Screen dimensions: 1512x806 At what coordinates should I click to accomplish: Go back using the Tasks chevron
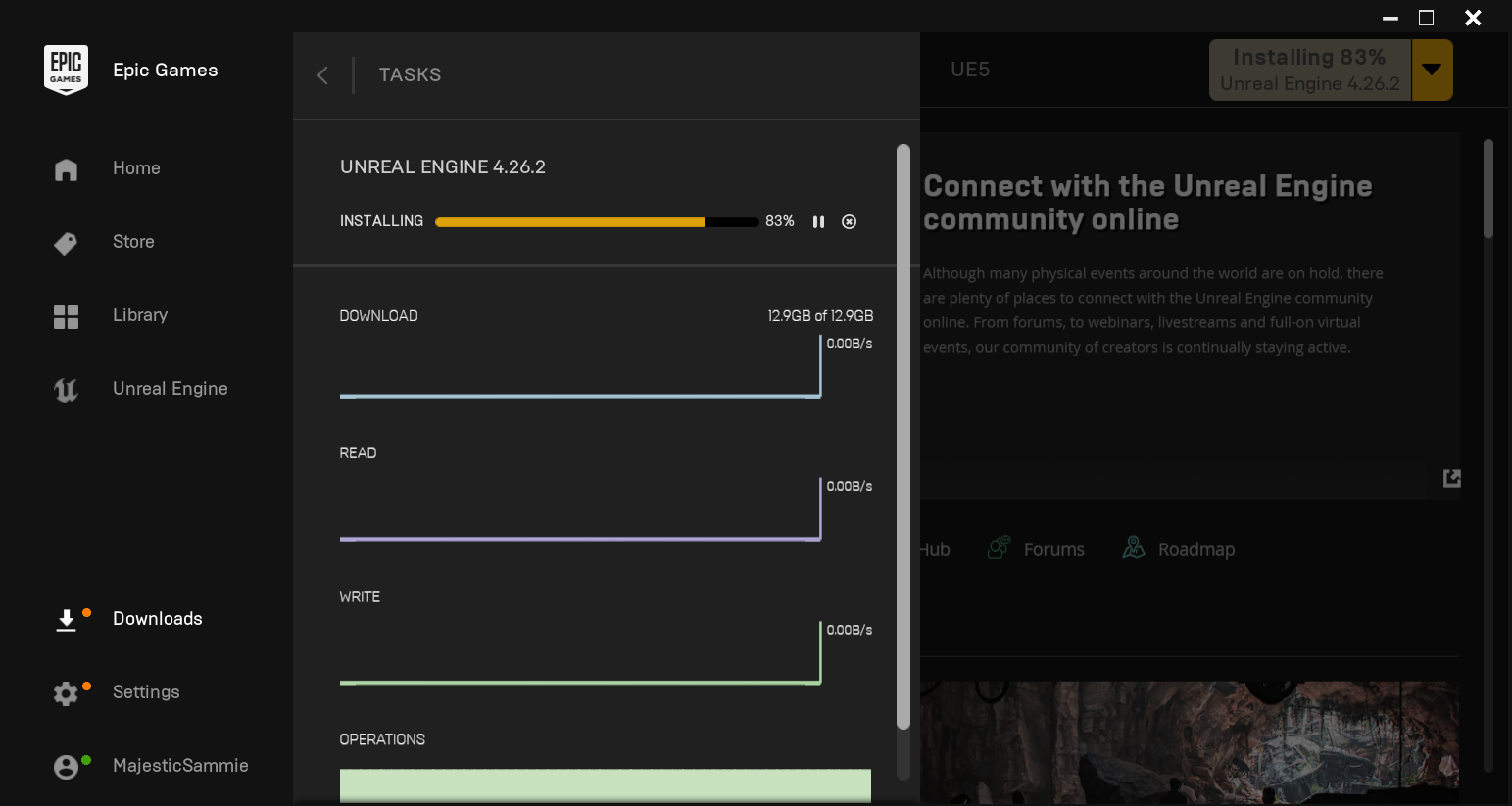[x=322, y=75]
